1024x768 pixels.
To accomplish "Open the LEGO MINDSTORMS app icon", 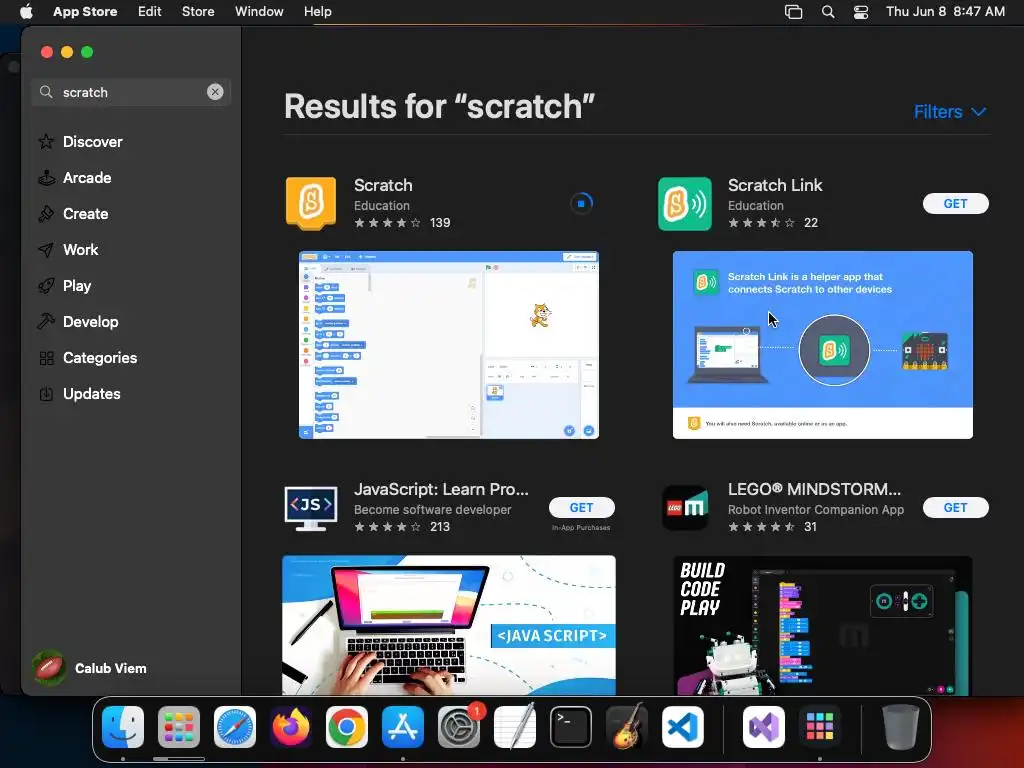I will pos(684,507).
